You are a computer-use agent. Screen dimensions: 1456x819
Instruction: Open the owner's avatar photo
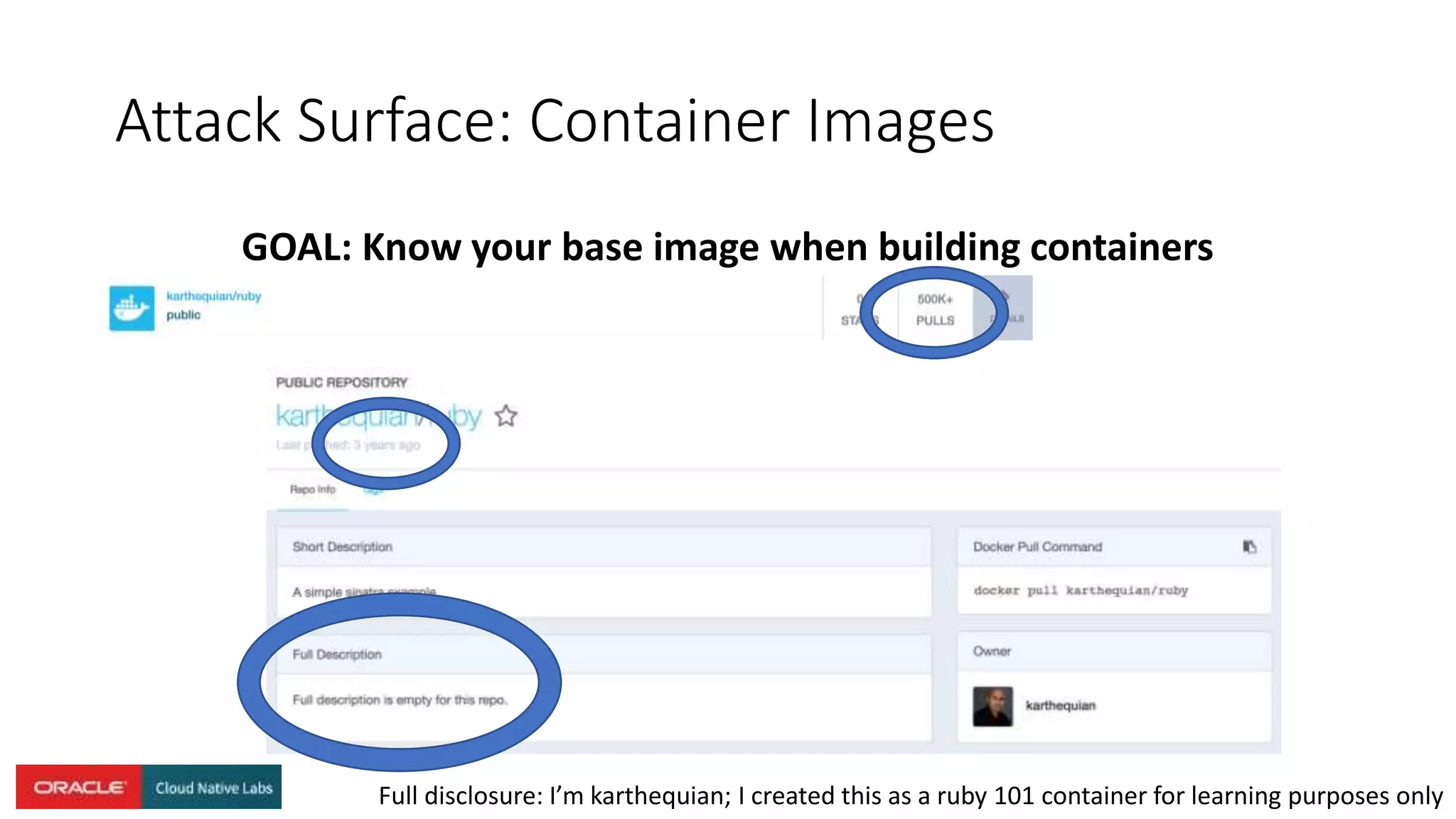tap(992, 706)
